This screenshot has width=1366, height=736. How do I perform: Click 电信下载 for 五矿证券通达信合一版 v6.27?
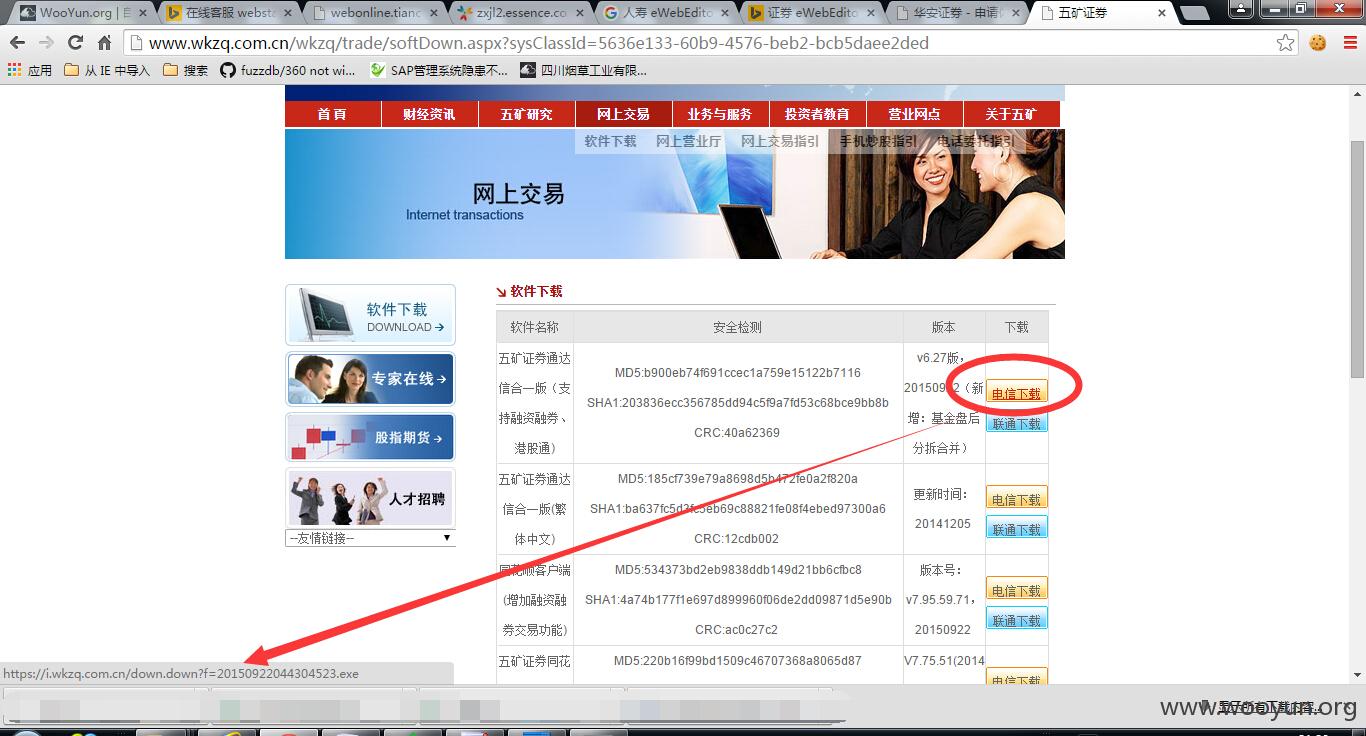[1016, 393]
